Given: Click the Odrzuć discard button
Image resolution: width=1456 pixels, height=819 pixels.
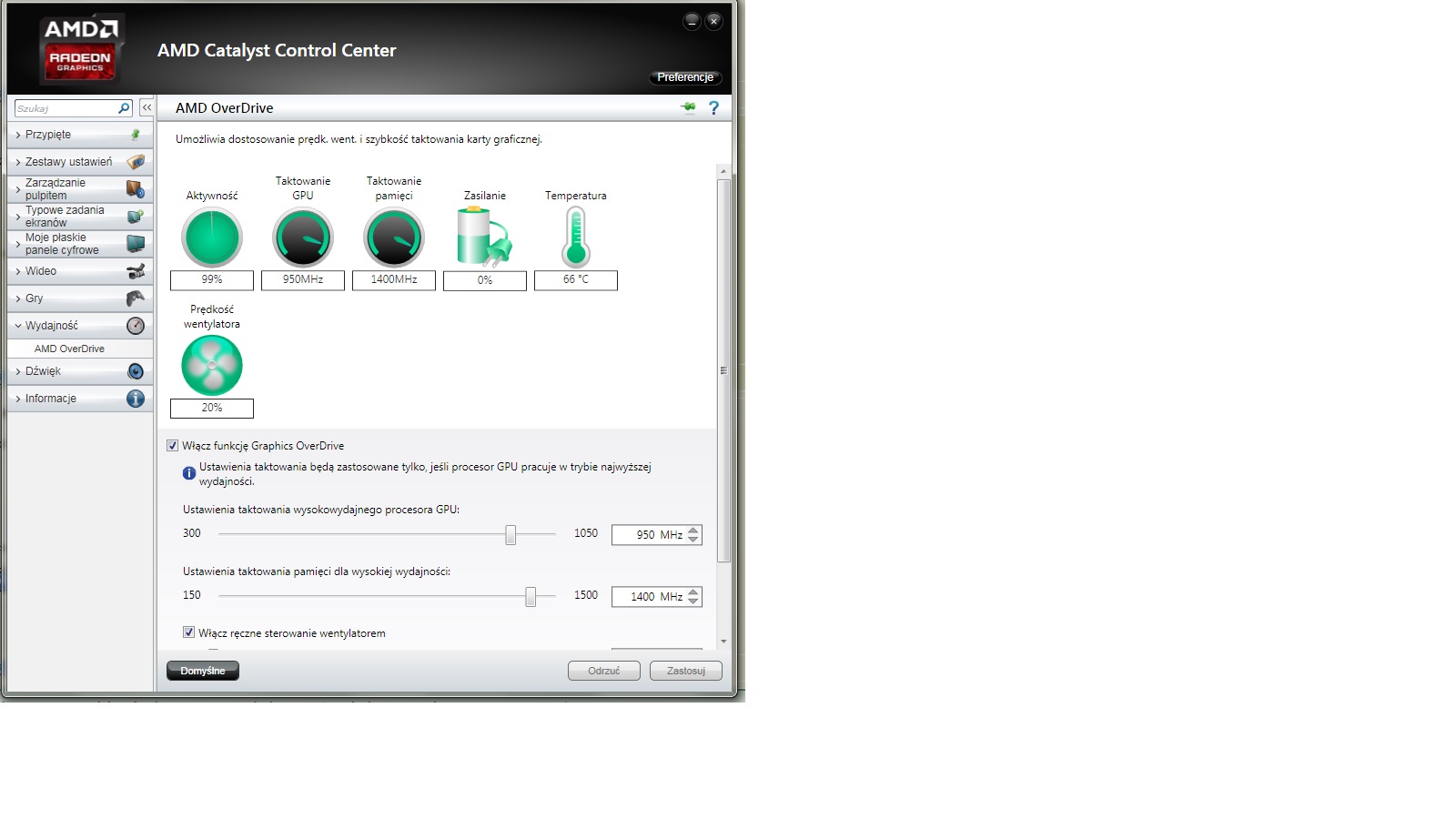Looking at the screenshot, I should tap(604, 671).
